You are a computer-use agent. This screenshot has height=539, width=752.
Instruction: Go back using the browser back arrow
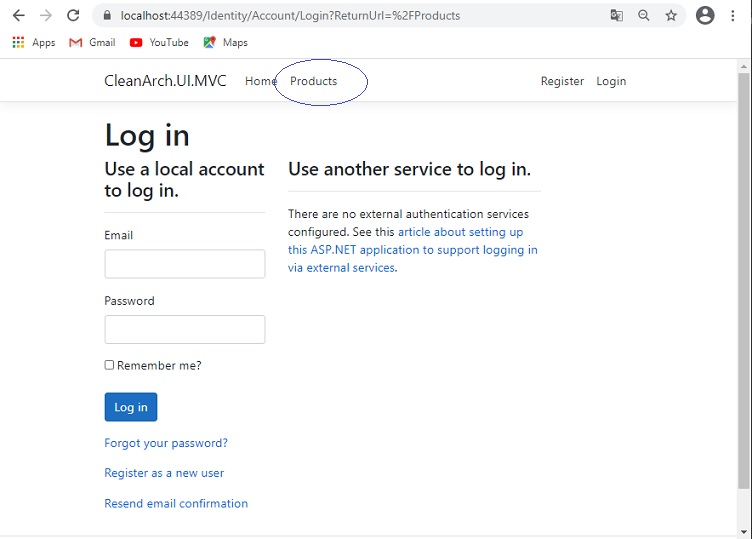click(19, 15)
